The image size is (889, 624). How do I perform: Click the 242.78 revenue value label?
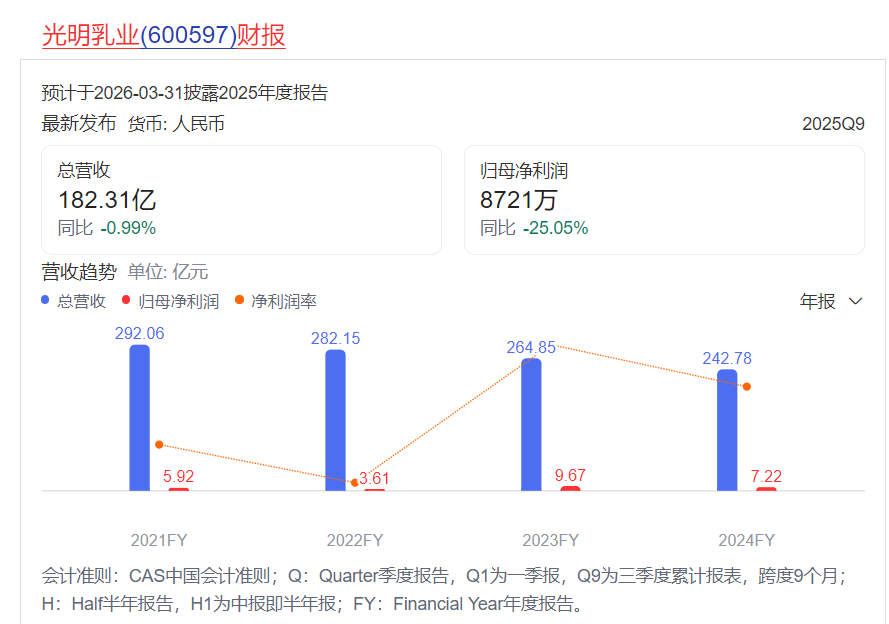tap(727, 358)
